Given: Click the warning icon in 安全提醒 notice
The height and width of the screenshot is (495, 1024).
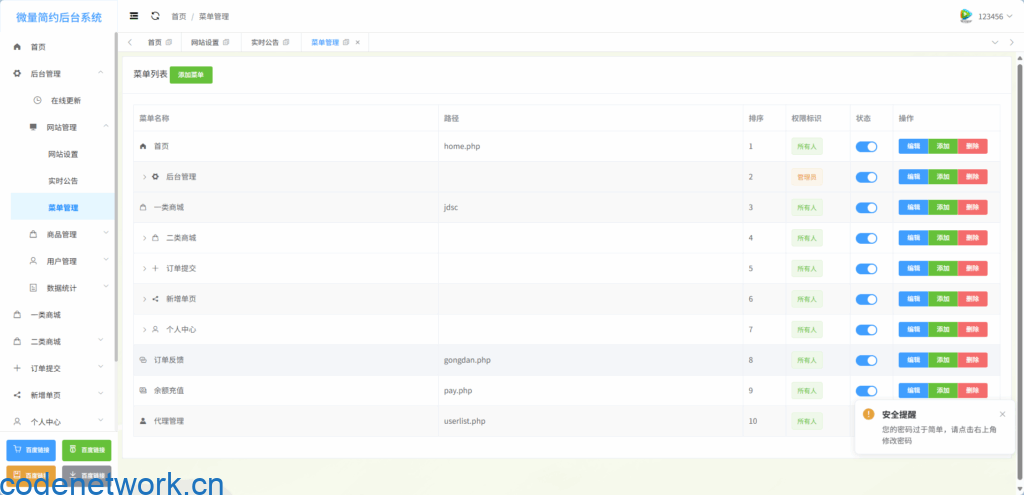Looking at the screenshot, I should pos(868,413).
